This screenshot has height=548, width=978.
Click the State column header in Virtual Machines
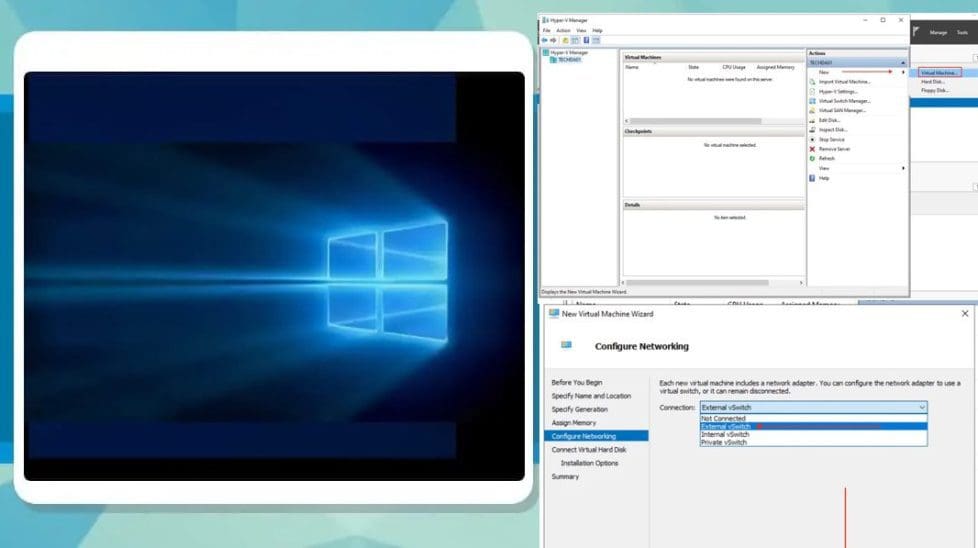coord(694,67)
